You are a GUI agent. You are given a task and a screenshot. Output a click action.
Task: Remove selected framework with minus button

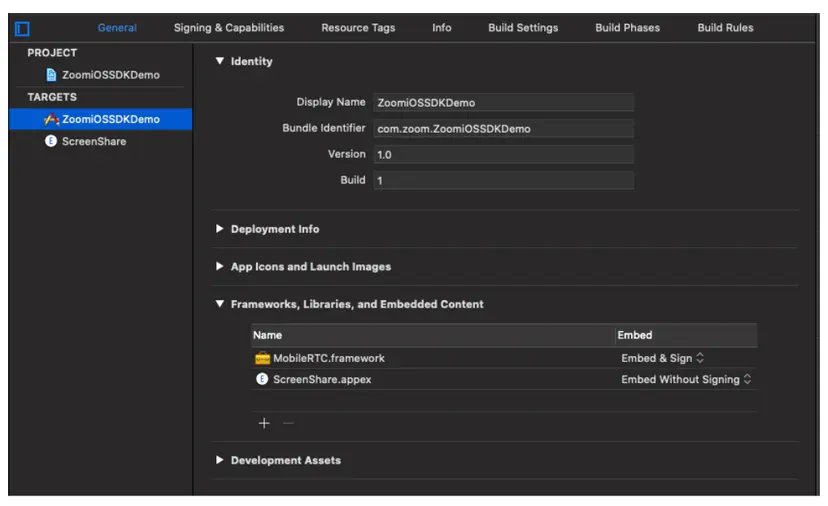click(288, 423)
